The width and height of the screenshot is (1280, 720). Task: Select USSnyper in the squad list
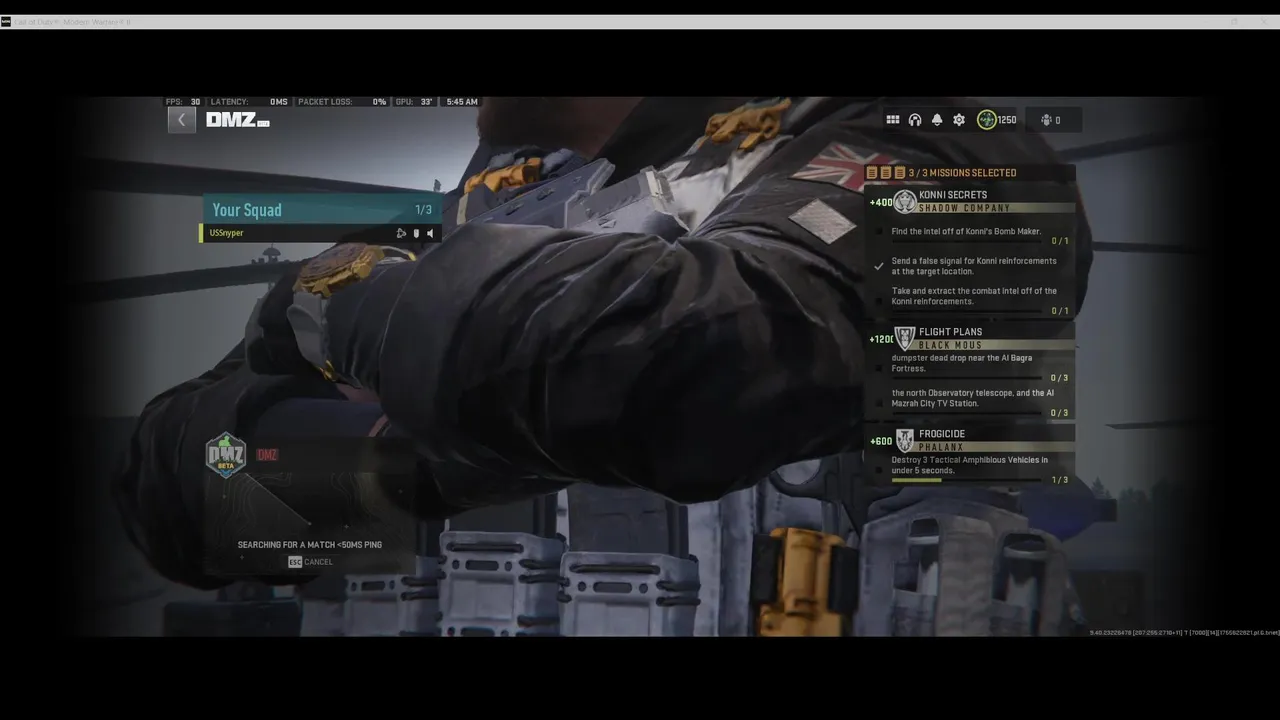(x=320, y=233)
